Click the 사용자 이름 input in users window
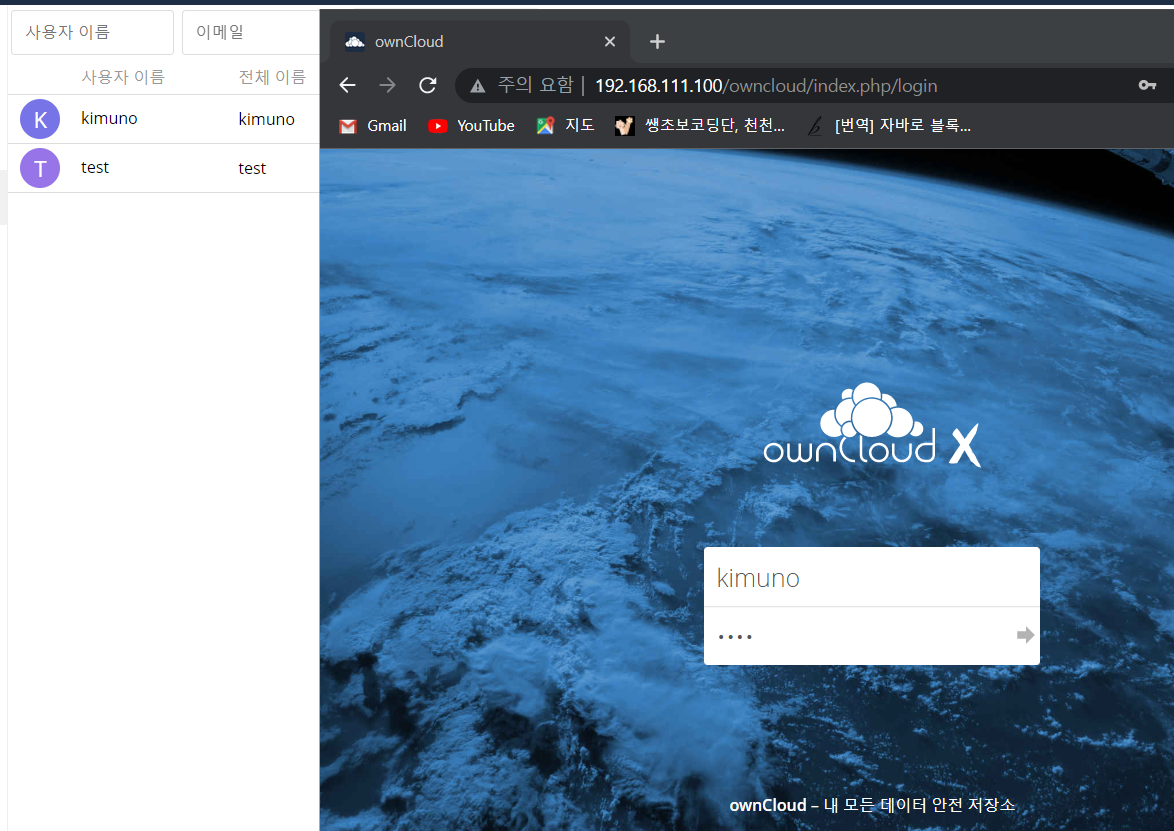This screenshot has height=831, width=1174. point(92,32)
